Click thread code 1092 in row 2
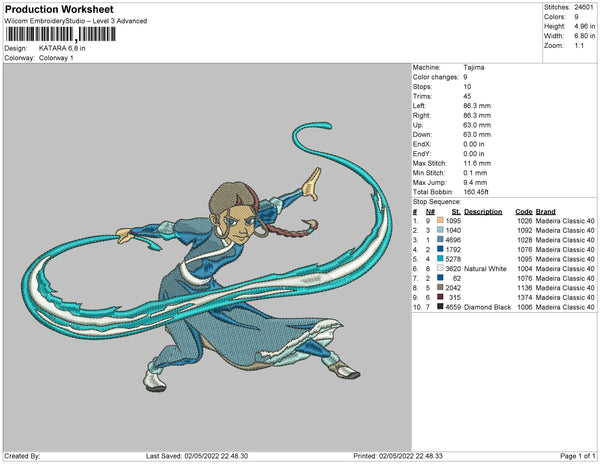Screen dimensions: 600x464 [525, 230]
